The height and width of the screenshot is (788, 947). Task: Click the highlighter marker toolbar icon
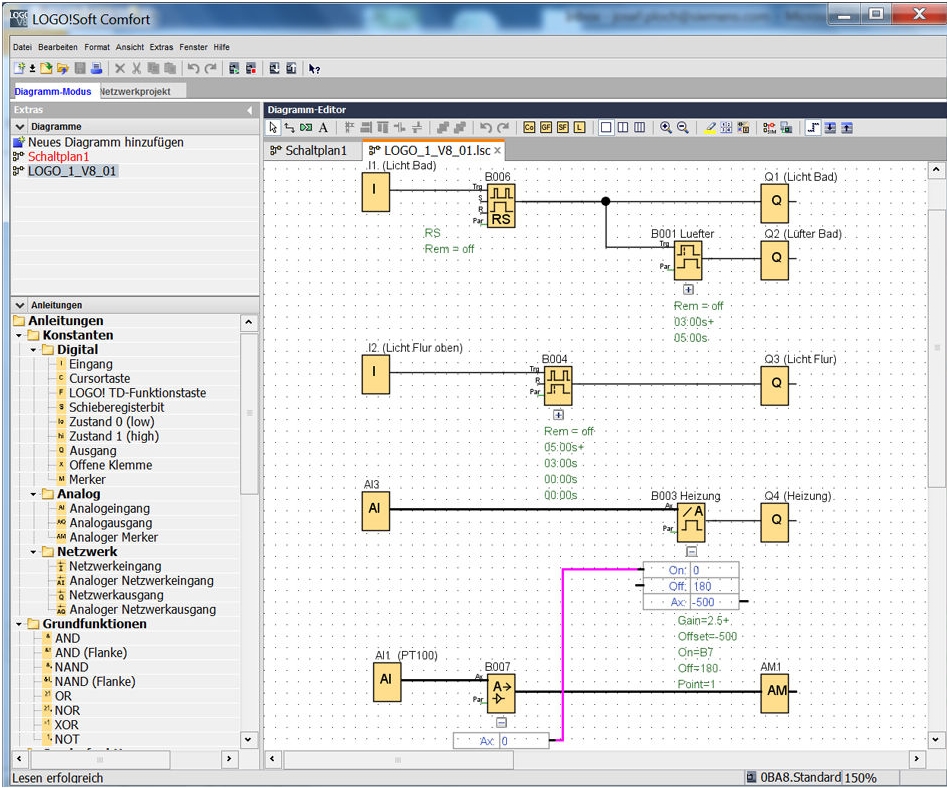pyautogui.click(x=710, y=127)
